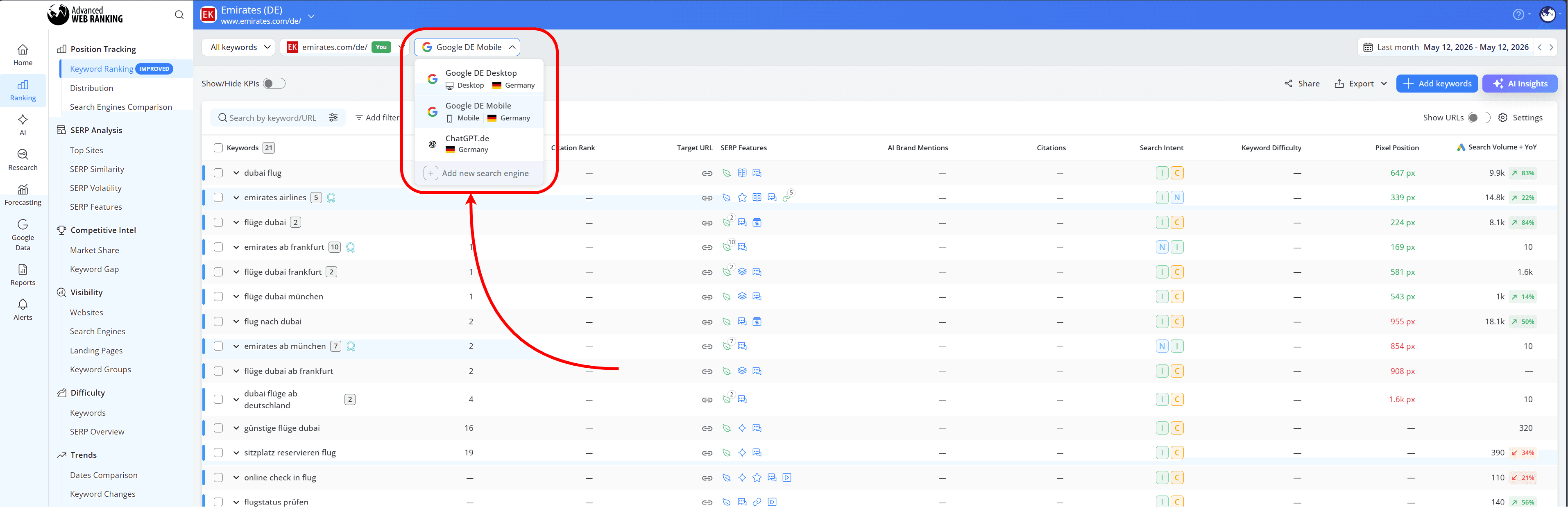The width and height of the screenshot is (1568, 507).
Task: Click the target URL link icon for dubai flug
Action: 707,174
